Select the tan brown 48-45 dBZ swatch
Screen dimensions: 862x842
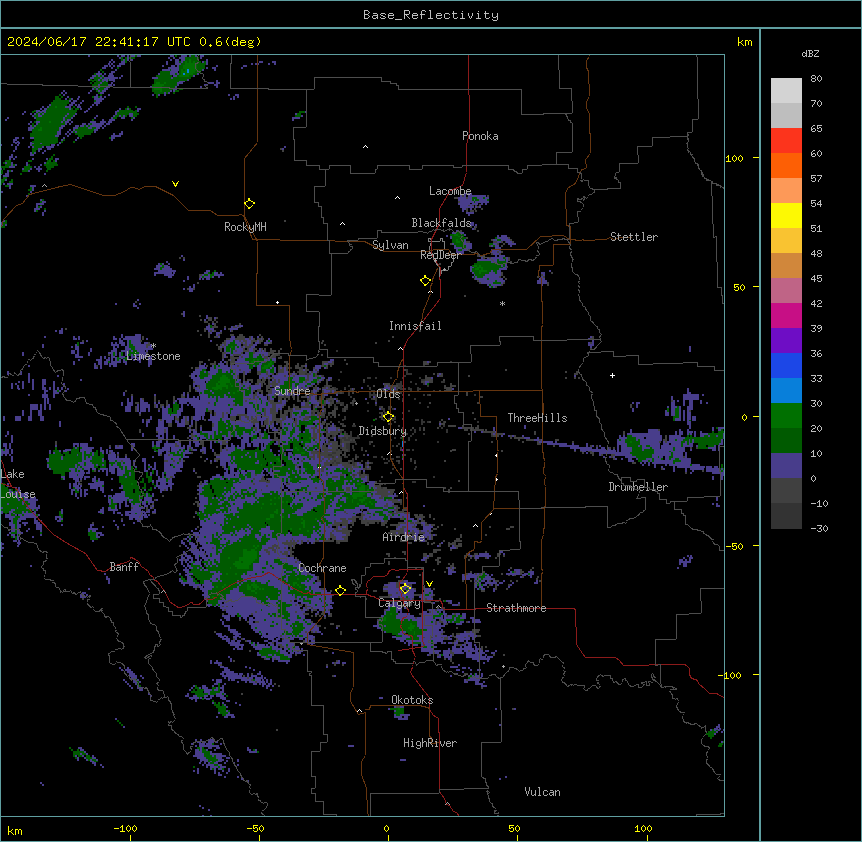[x=786, y=265]
